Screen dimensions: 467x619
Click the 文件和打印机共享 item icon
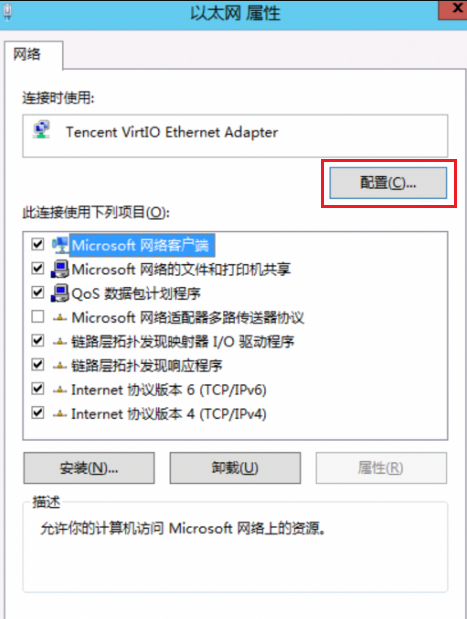(60, 269)
